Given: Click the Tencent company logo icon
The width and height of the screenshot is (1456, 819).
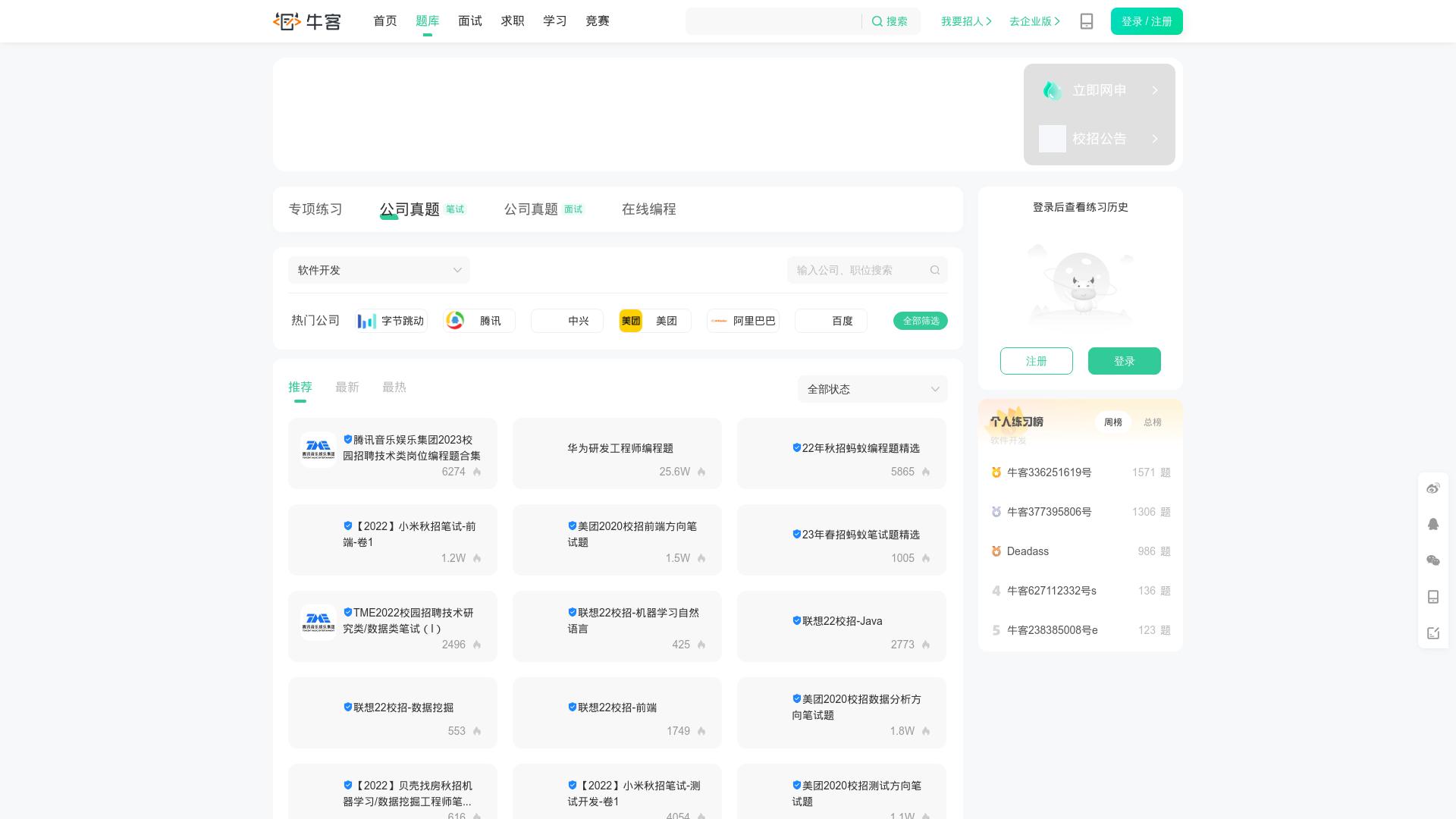Looking at the screenshot, I should pos(455,321).
